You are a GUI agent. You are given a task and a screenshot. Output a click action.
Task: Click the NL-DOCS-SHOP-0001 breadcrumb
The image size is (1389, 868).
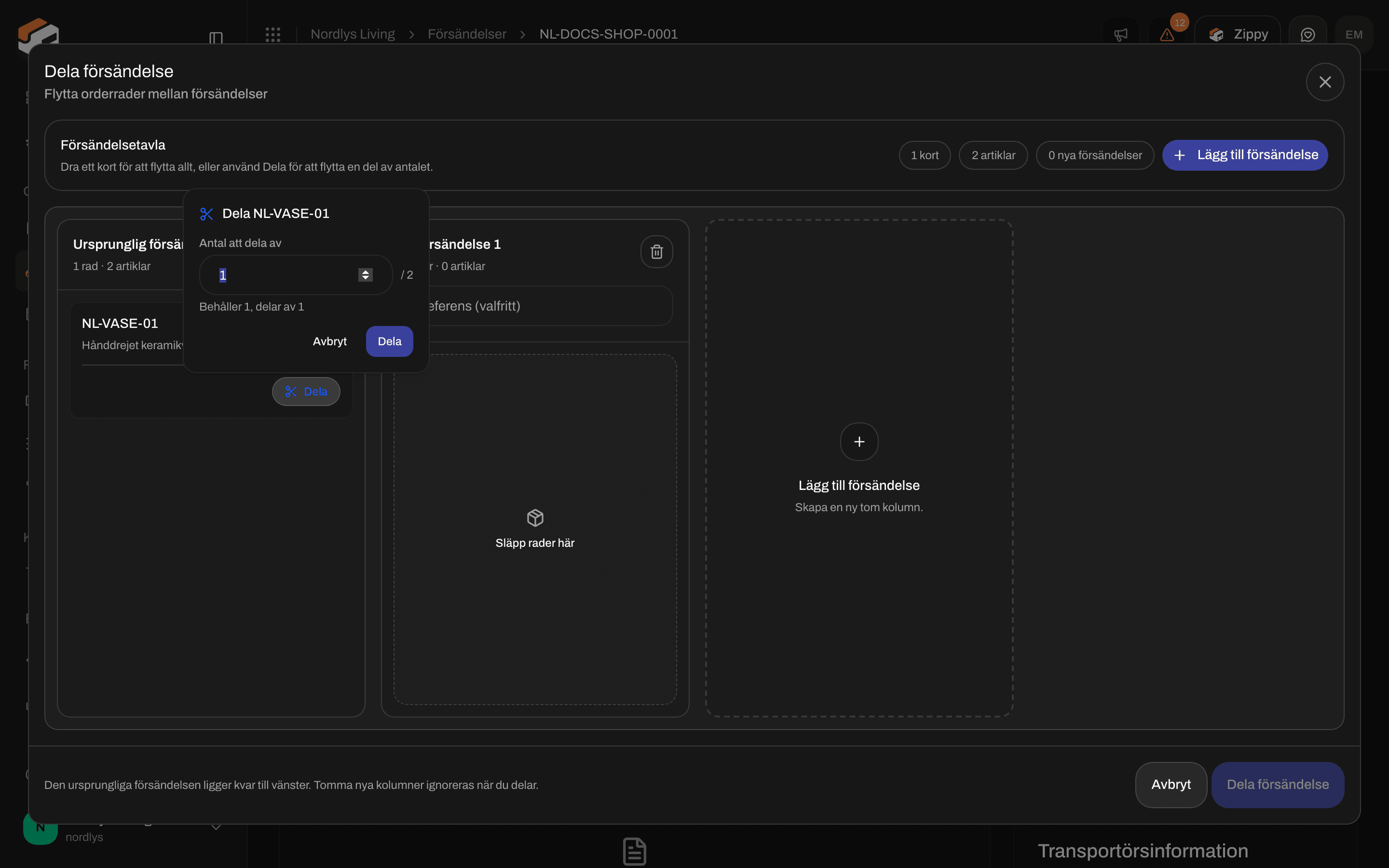(x=608, y=34)
